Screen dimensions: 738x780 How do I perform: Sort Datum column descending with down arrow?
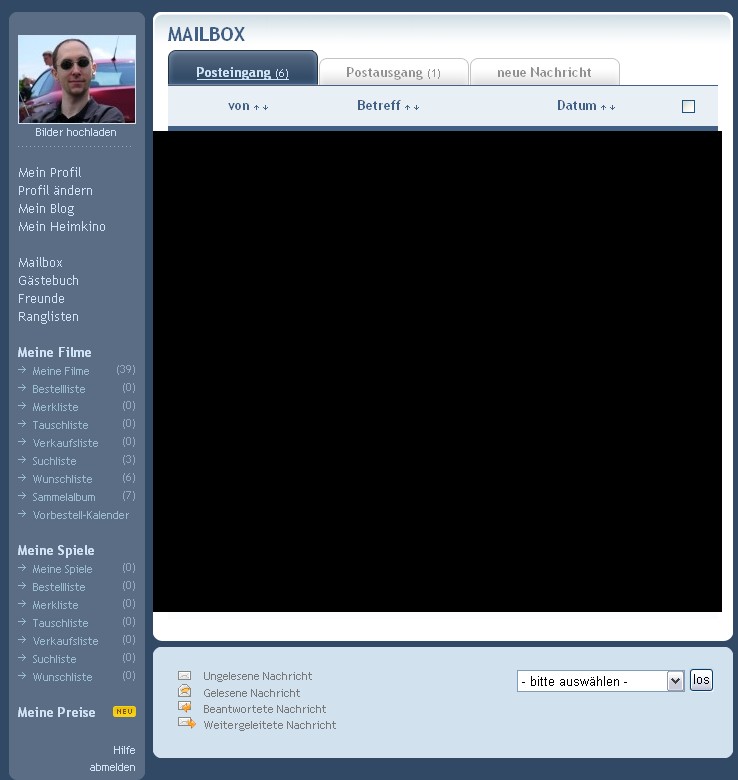pos(612,107)
